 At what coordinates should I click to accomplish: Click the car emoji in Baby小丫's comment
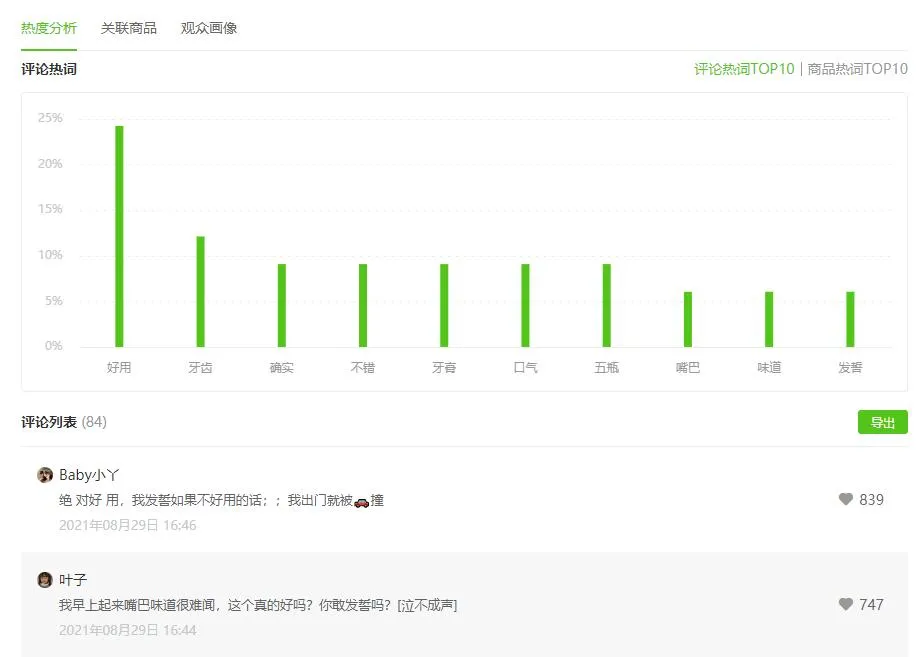click(x=361, y=500)
